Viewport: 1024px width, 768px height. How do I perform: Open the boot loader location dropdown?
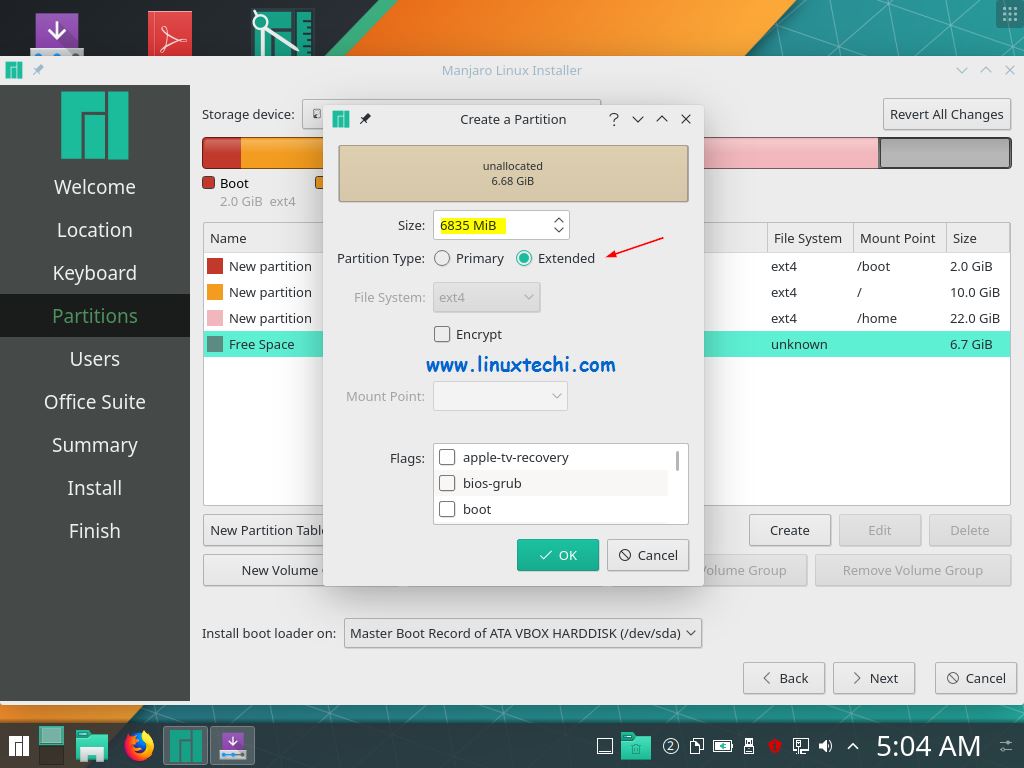point(522,633)
